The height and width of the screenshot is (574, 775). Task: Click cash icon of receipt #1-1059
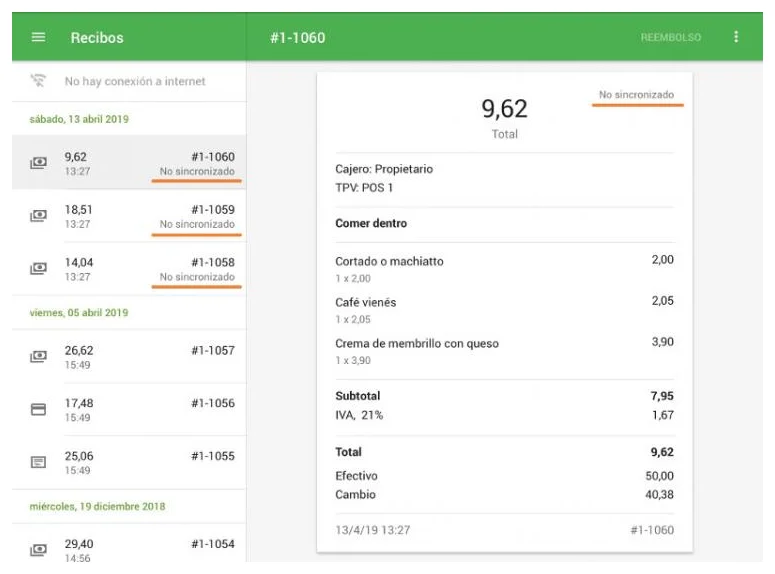(39, 216)
